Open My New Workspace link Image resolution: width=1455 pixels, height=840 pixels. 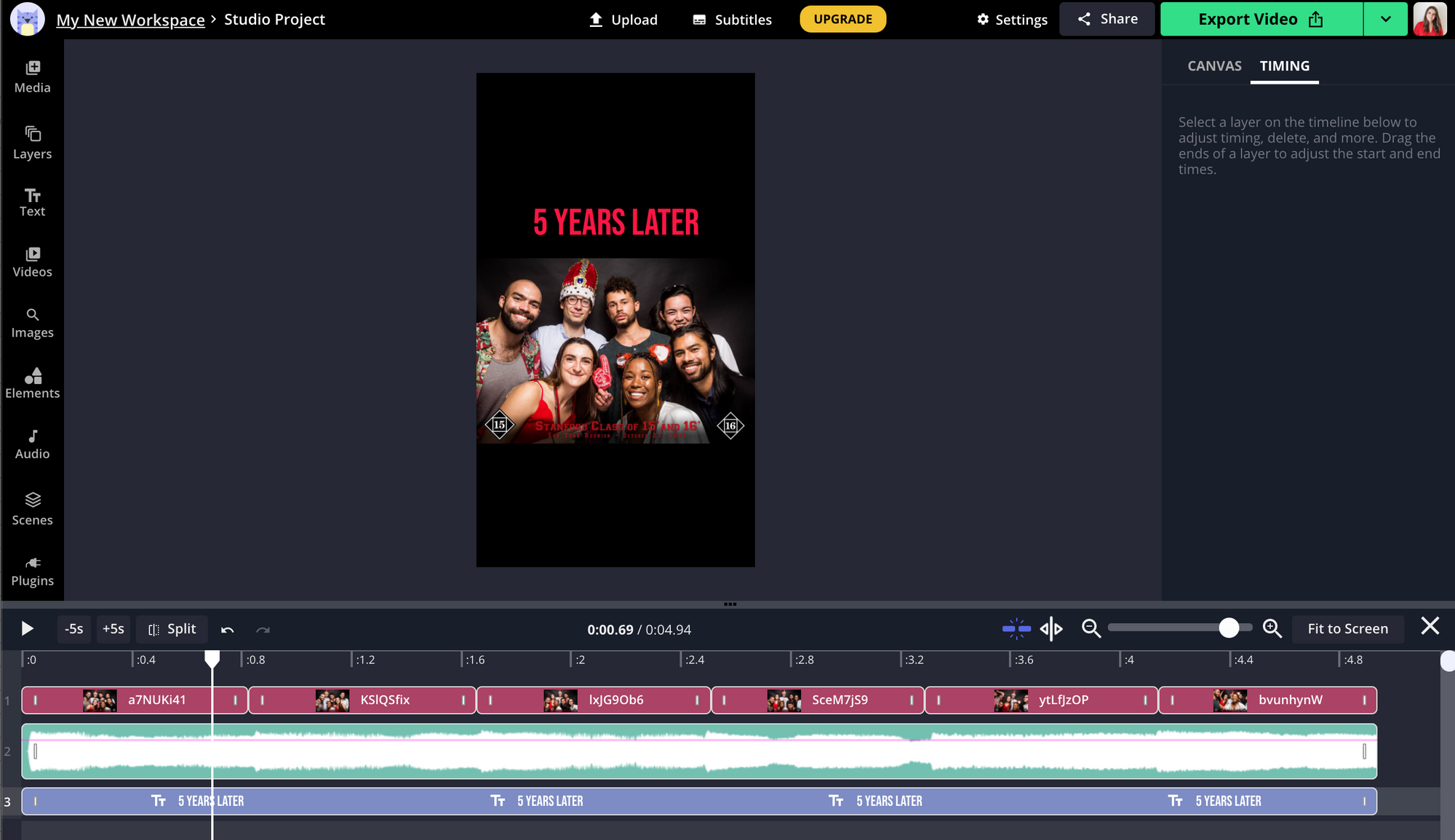130,20
